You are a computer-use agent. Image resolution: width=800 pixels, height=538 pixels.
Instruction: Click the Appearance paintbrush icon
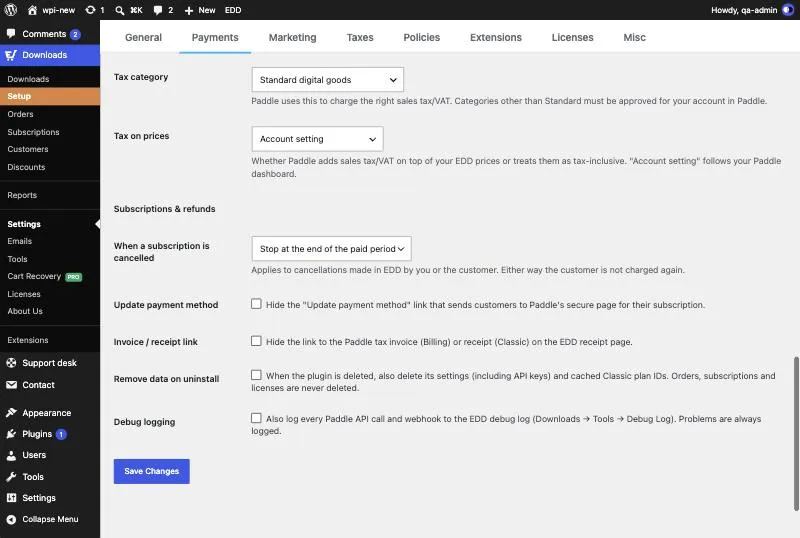pyautogui.click(x=11, y=412)
